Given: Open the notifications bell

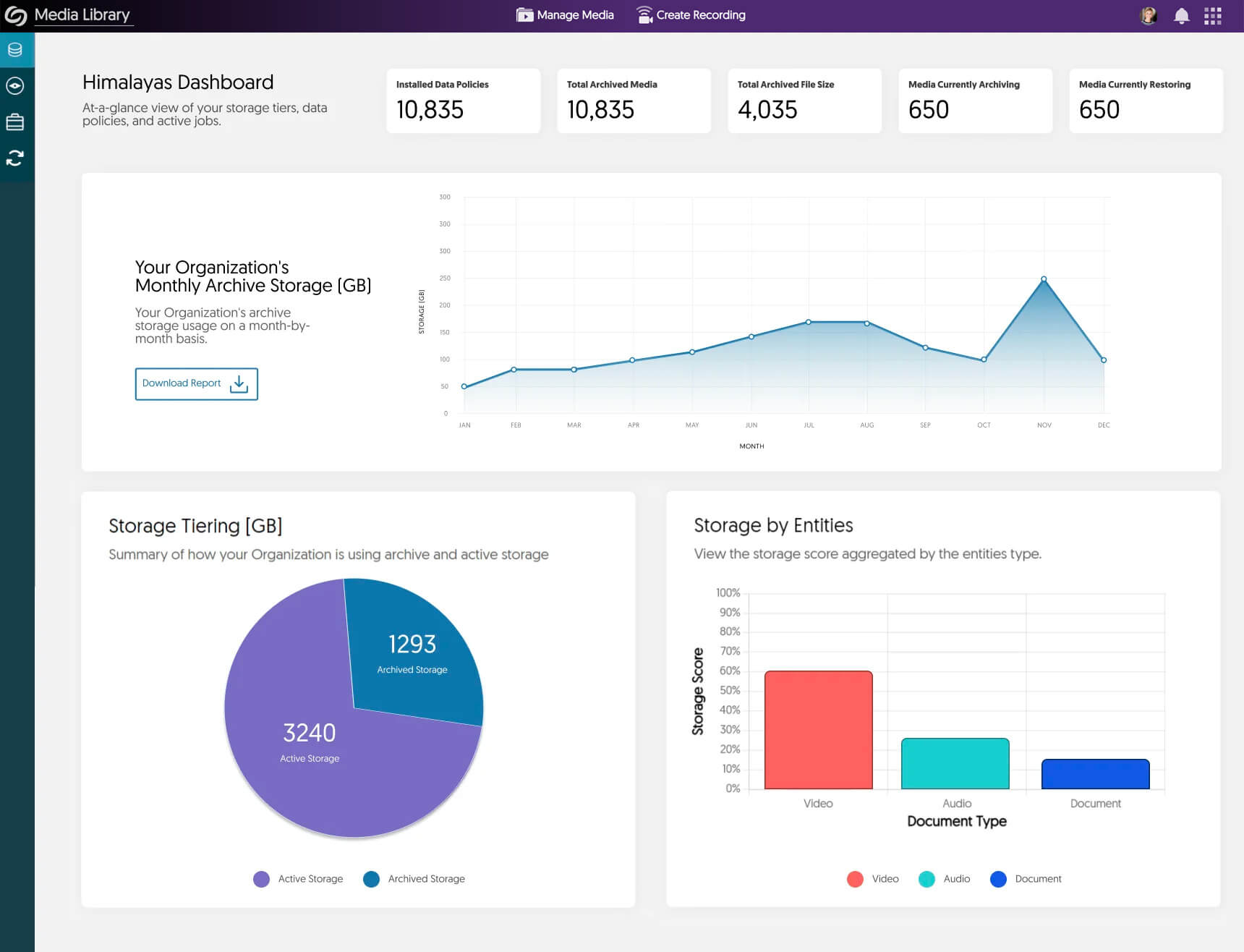Looking at the screenshot, I should coord(1181,16).
